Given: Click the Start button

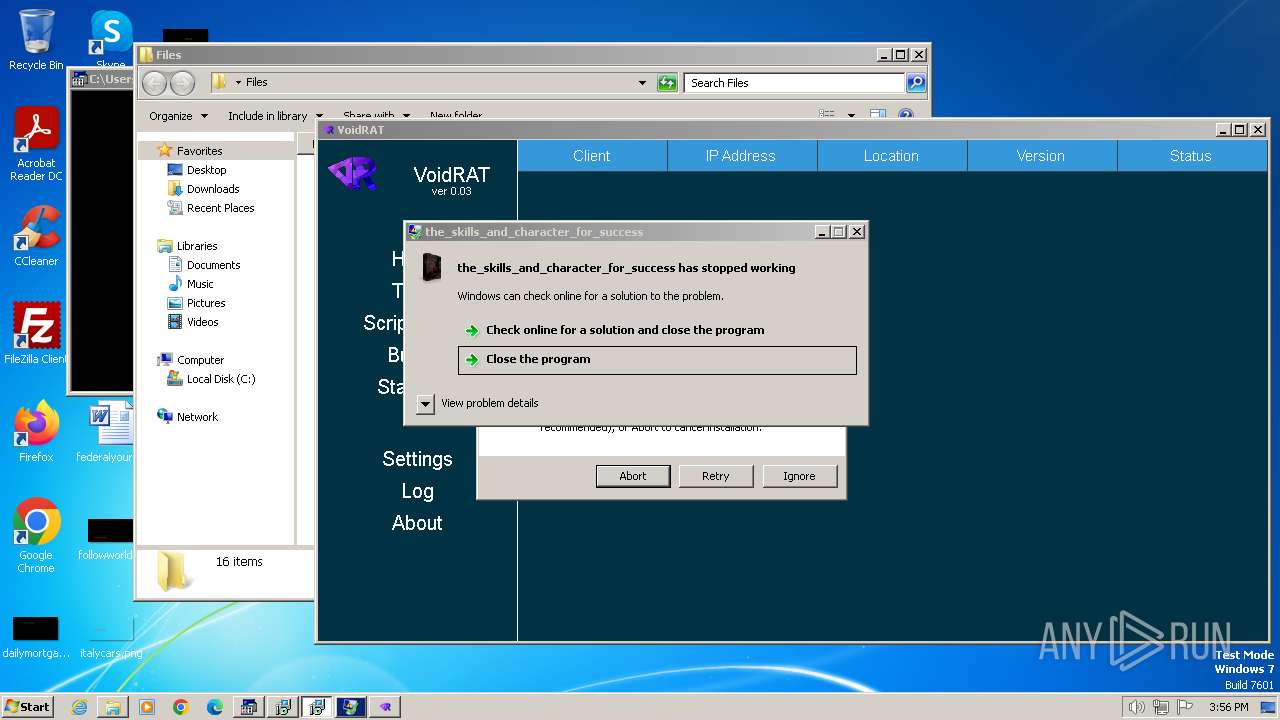Looking at the screenshot, I should pos(28,707).
